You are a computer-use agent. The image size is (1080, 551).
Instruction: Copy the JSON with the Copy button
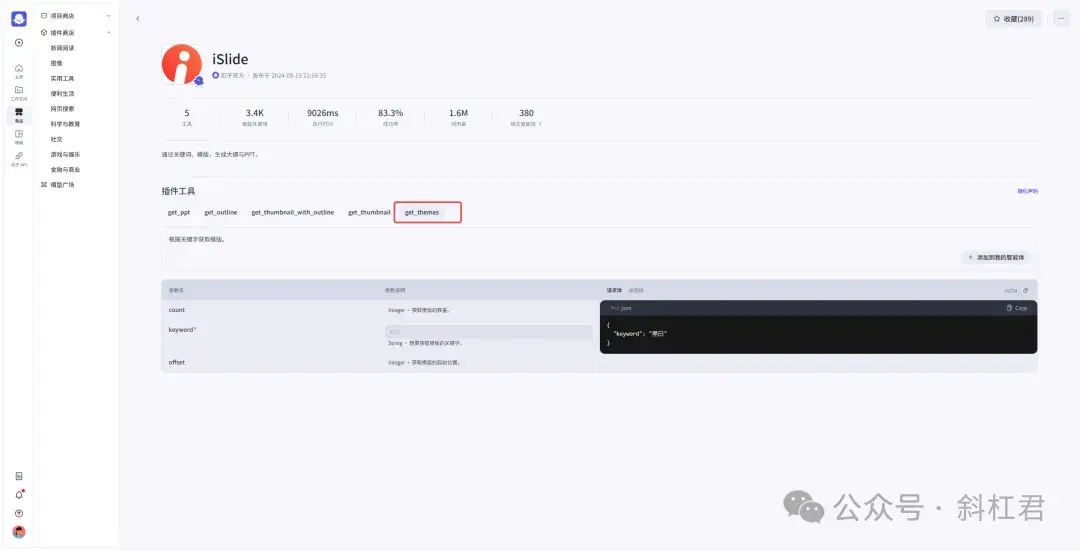(x=1017, y=308)
